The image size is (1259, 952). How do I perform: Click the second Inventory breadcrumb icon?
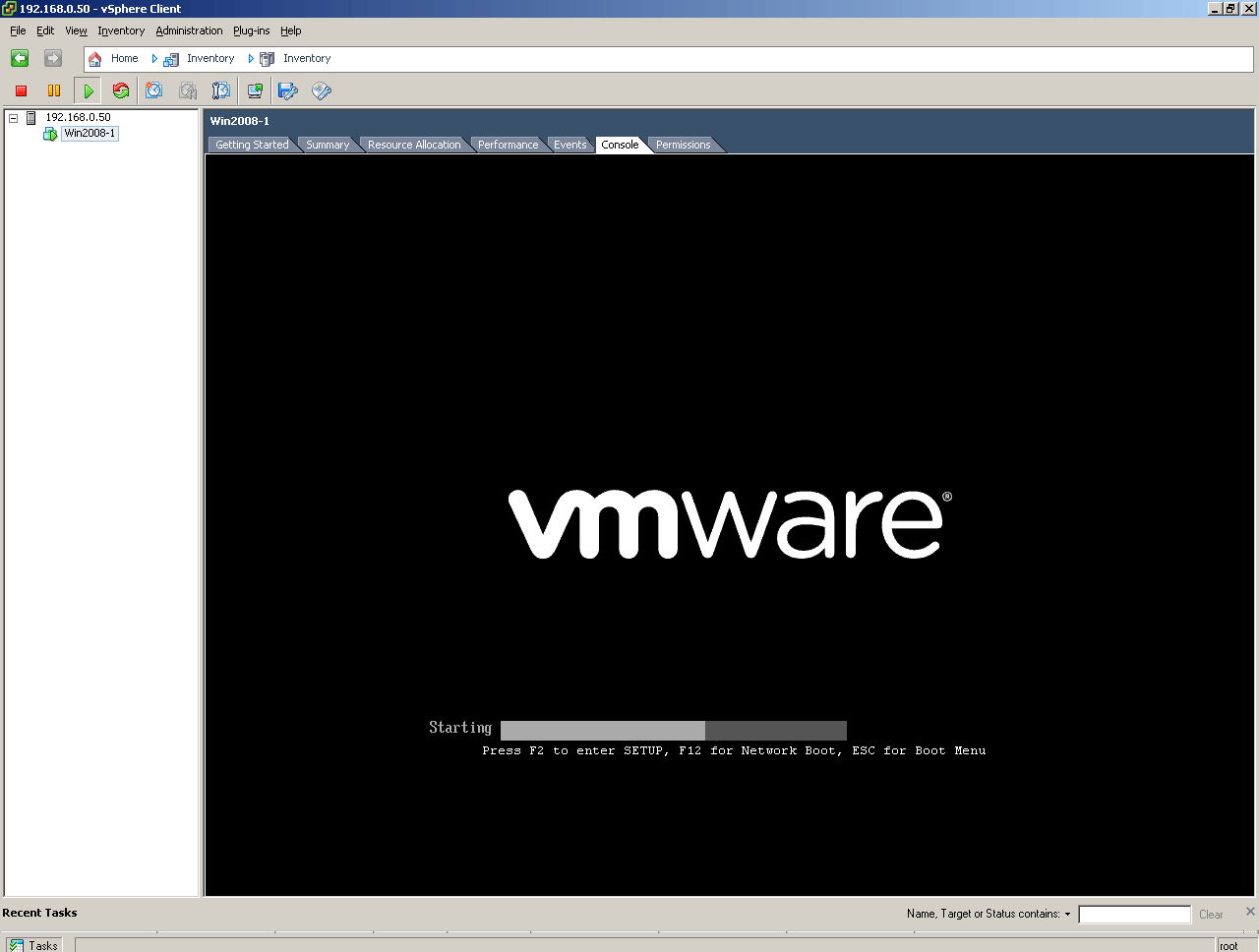[x=267, y=59]
